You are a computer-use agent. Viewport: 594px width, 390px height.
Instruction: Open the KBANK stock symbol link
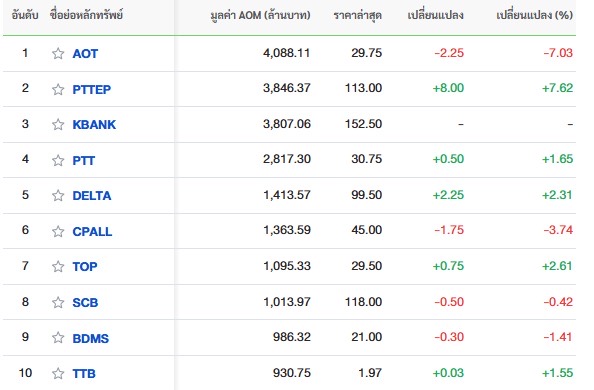tap(94, 124)
